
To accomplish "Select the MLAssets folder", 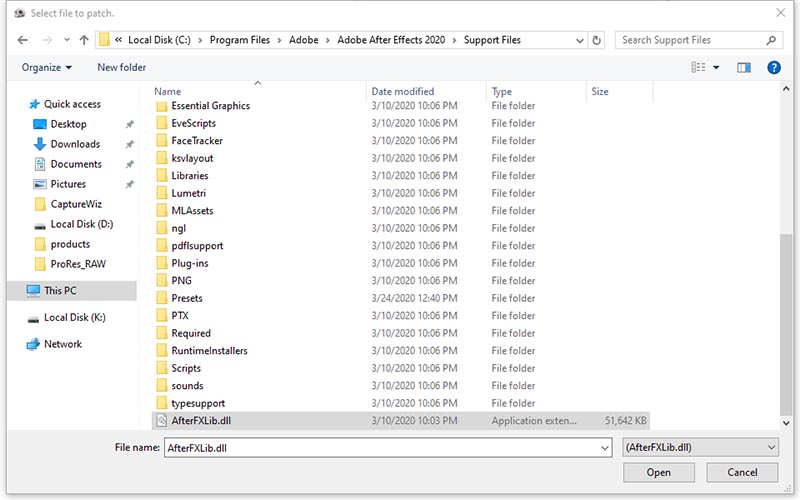I will (192, 211).
